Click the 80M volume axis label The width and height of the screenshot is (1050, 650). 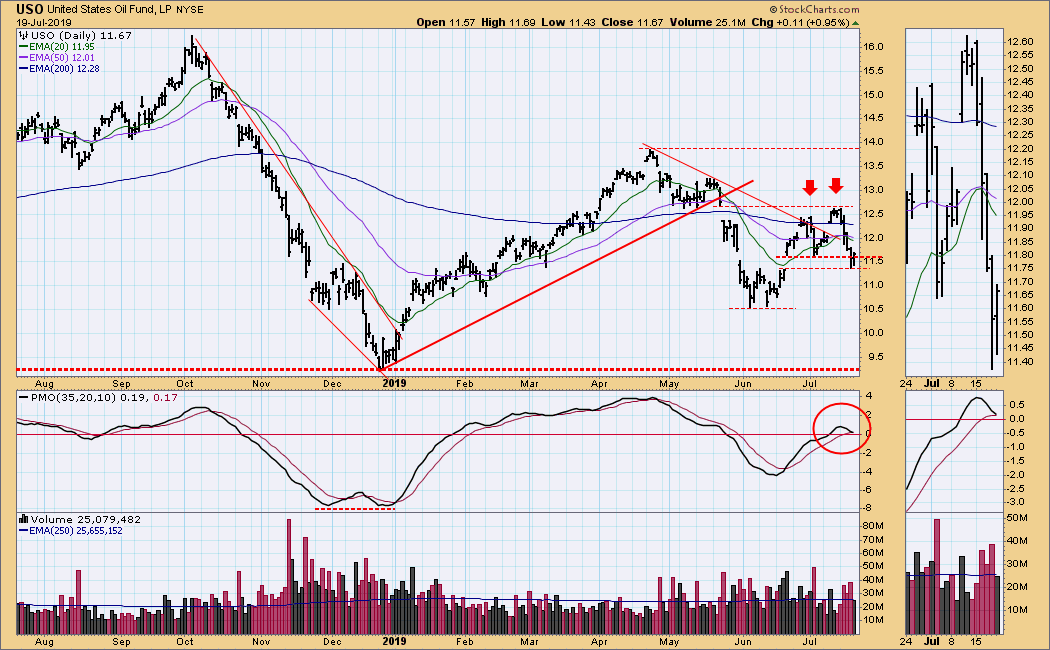[873, 526]
